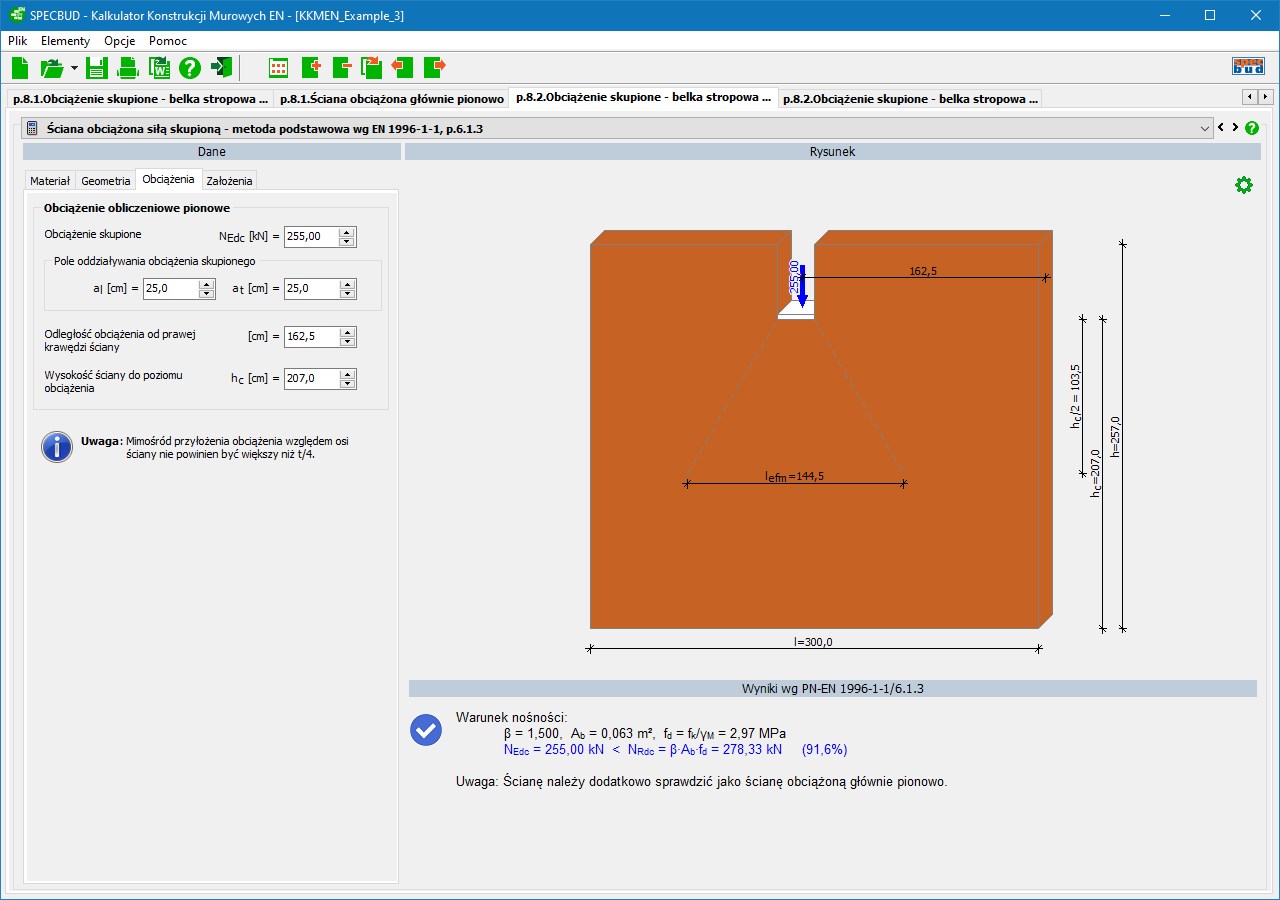
Task: Decrease the hc wall height with the down spinner
Action: click(x=347, y=384)
